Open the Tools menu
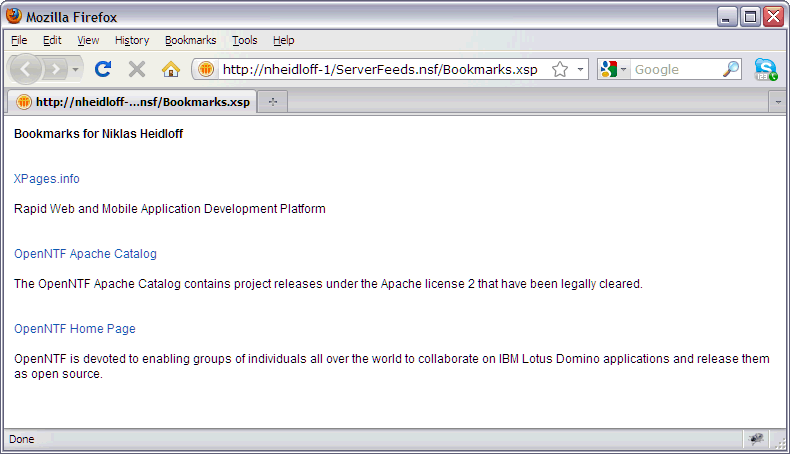 (244, 40)
